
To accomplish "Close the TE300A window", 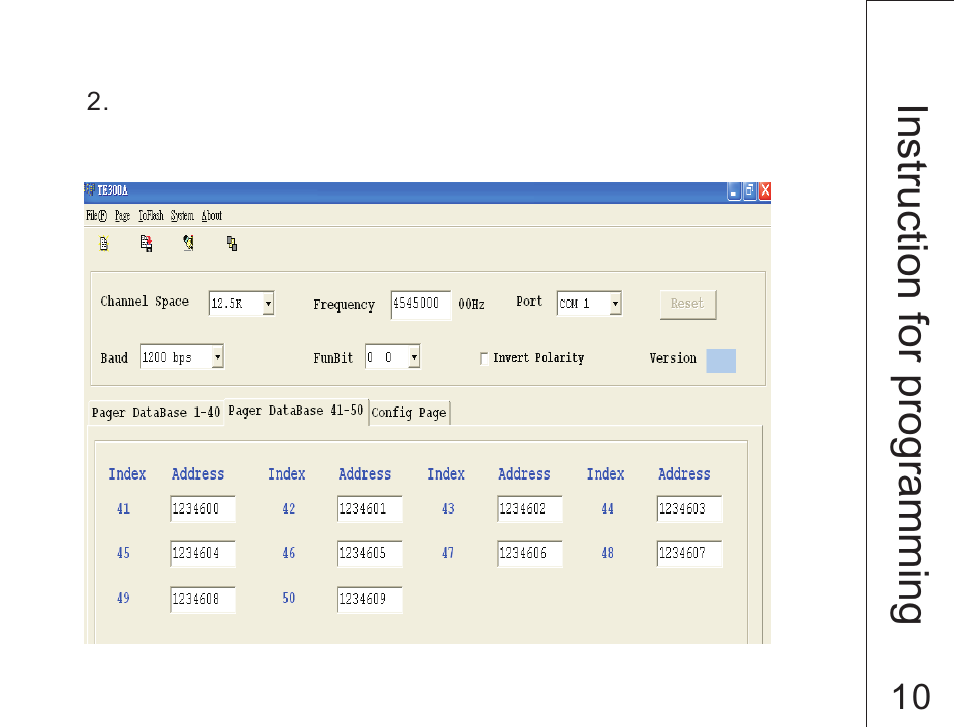I will (x=765, y=192).
